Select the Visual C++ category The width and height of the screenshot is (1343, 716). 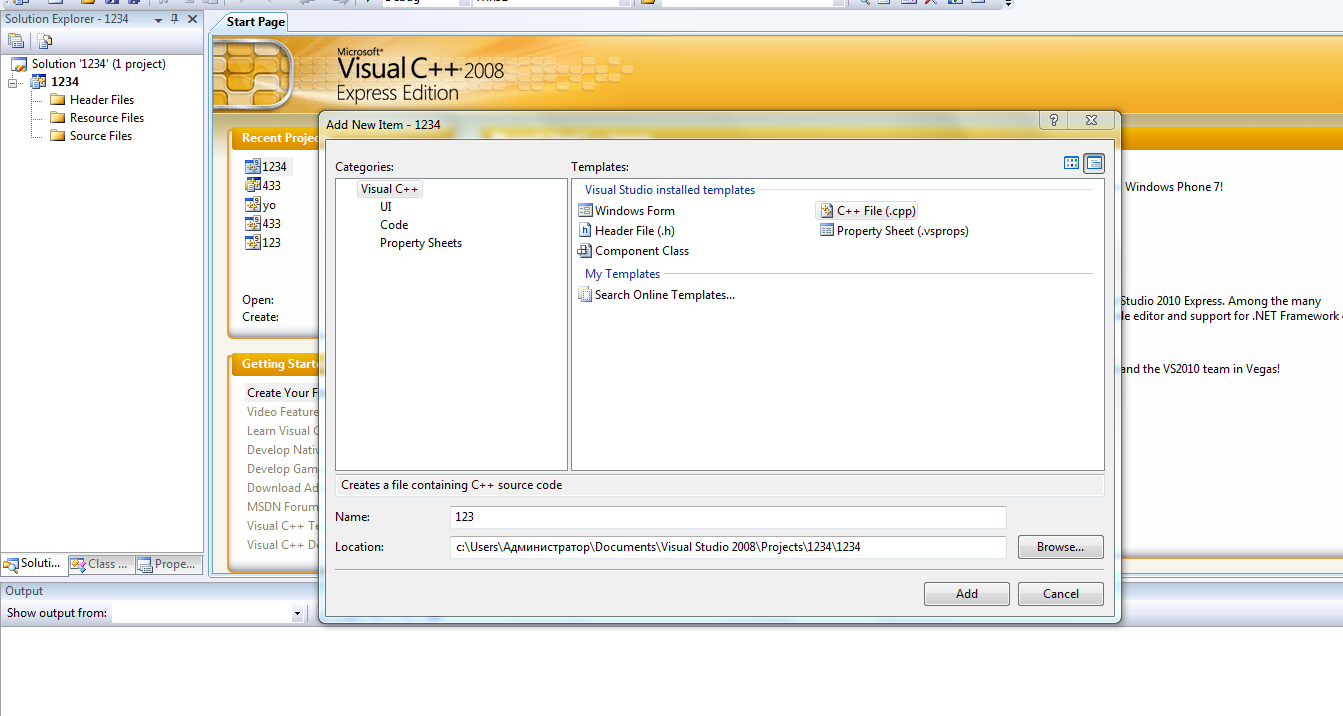390,189
